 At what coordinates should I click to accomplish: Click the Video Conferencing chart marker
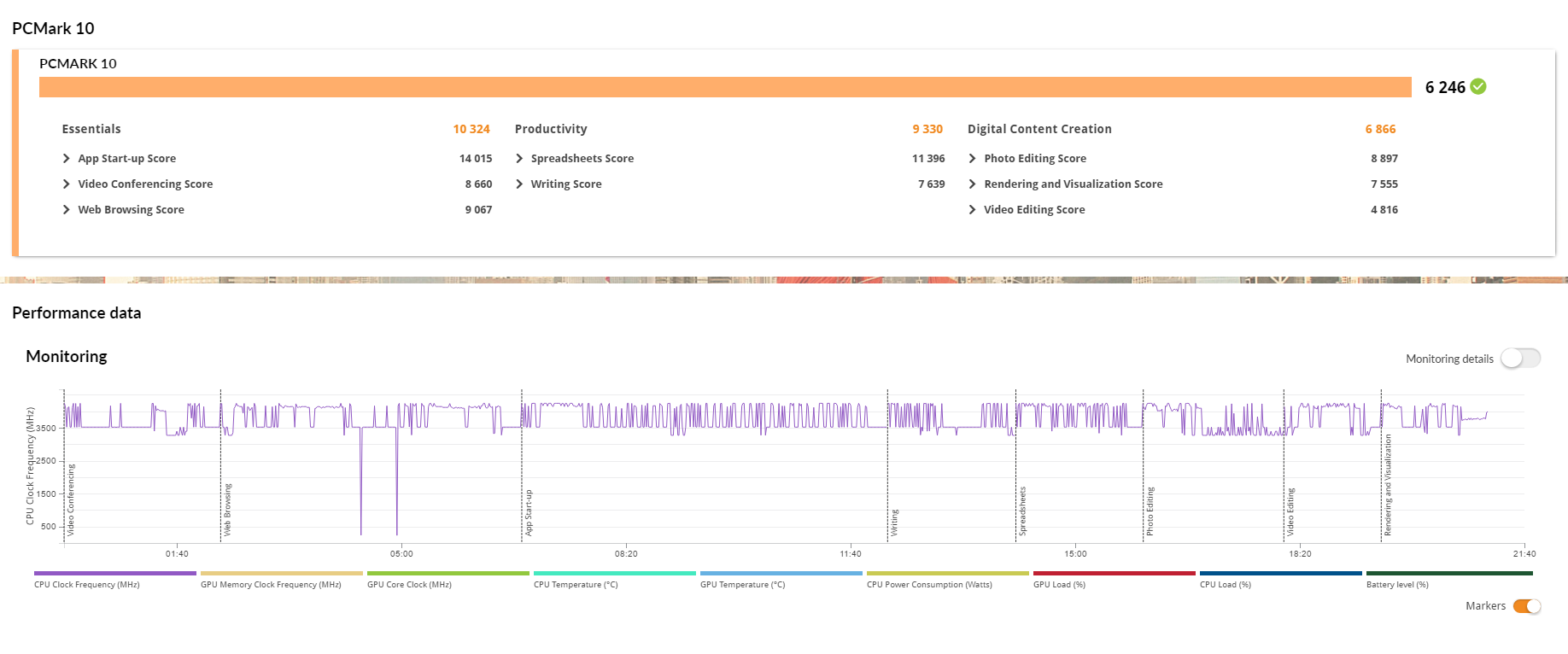71,499
